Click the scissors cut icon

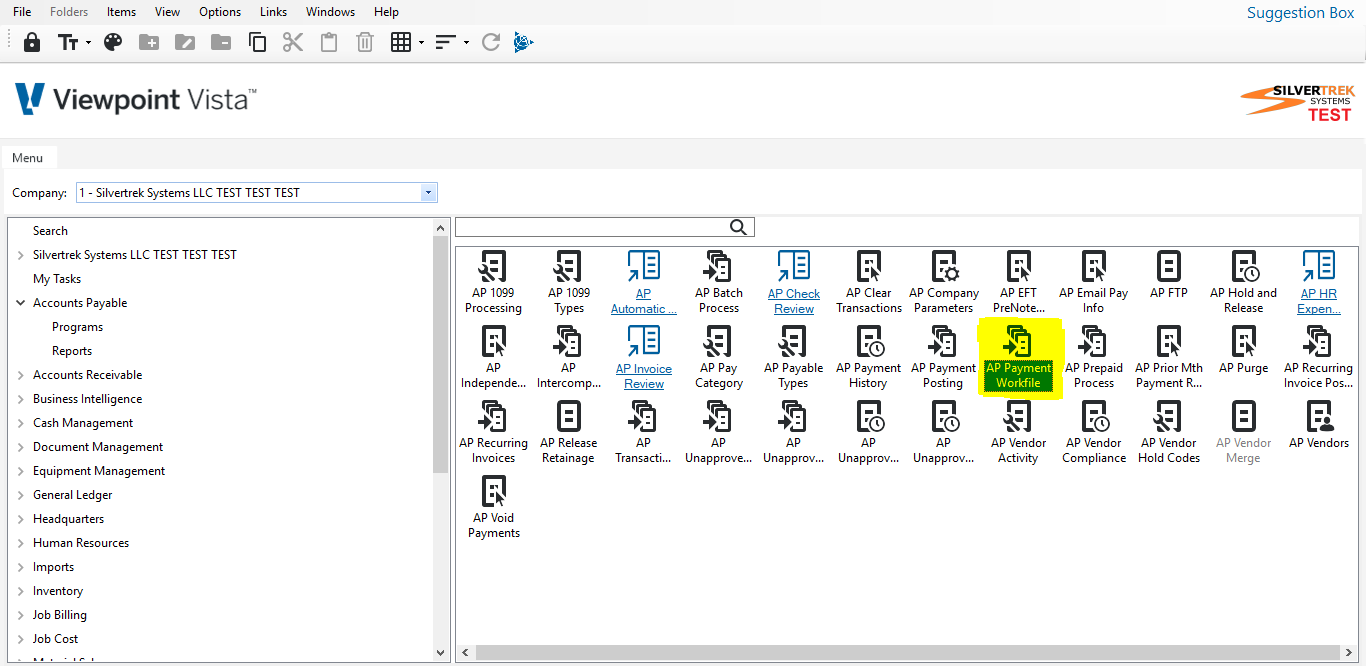292,42
